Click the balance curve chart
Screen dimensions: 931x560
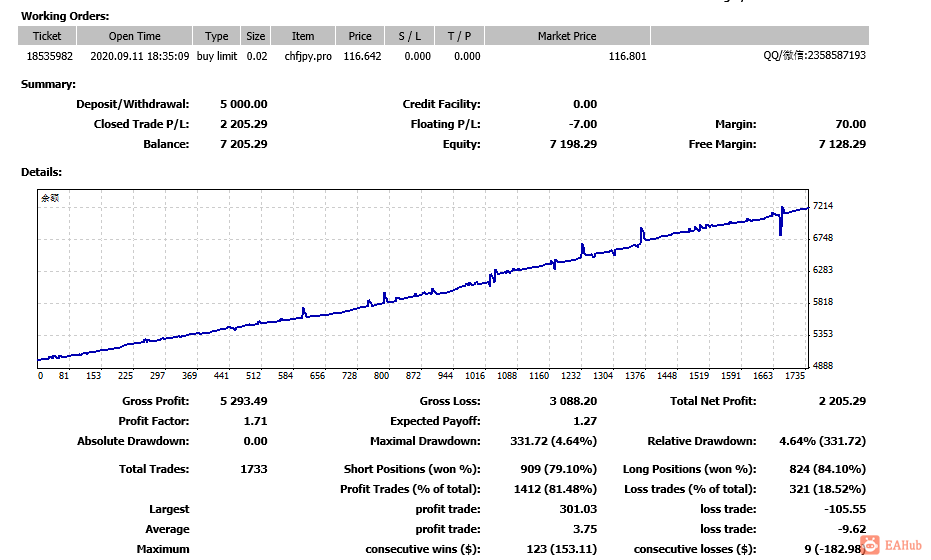pos(423,279)
